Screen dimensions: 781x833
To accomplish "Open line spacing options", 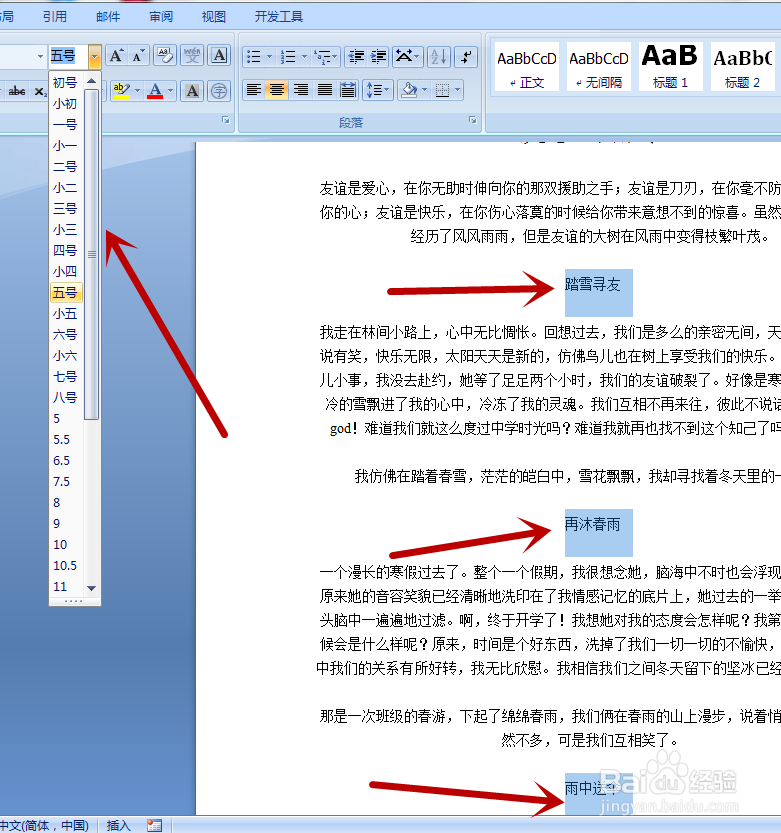I will click(378, 90).
